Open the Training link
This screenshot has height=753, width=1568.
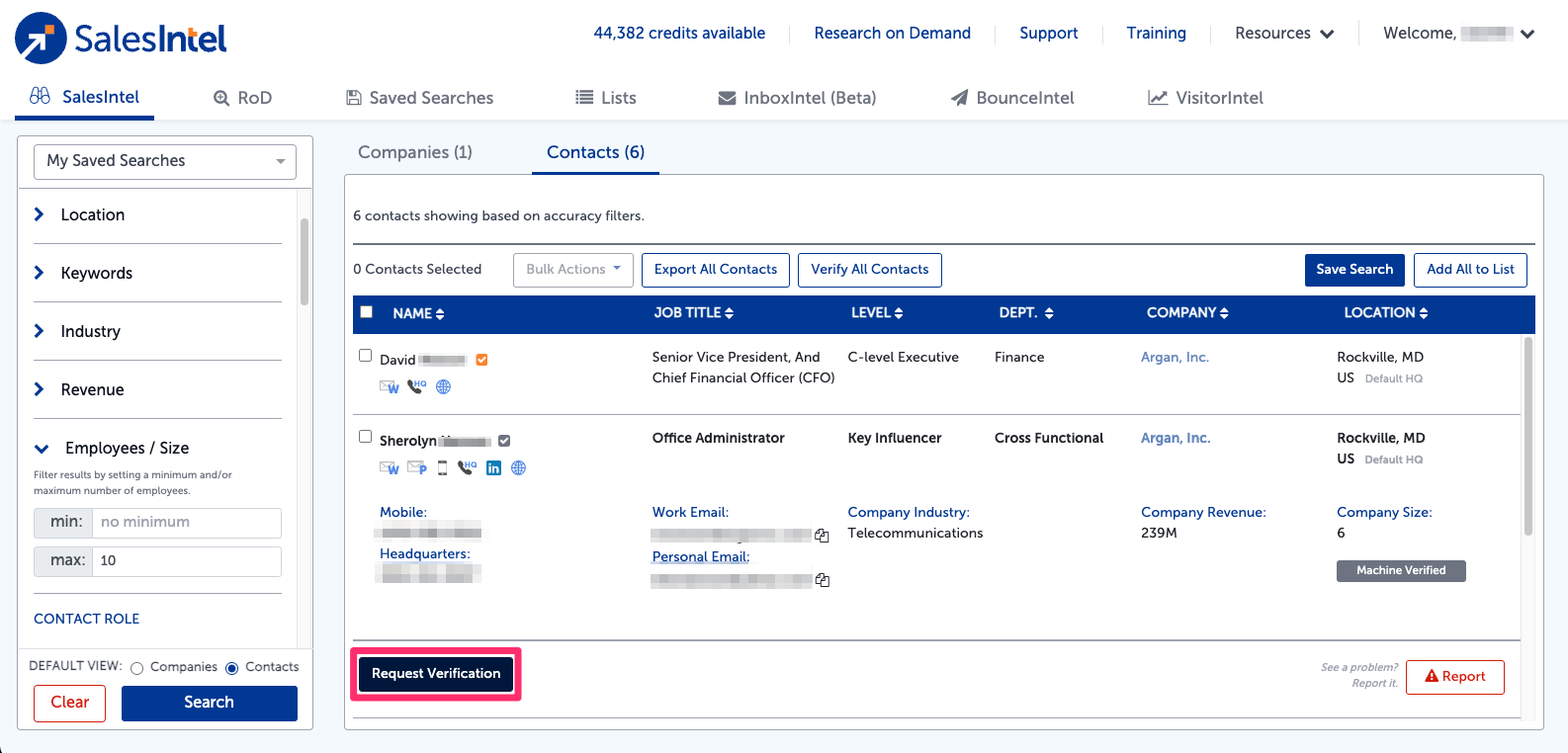[x=1157, y=34]
